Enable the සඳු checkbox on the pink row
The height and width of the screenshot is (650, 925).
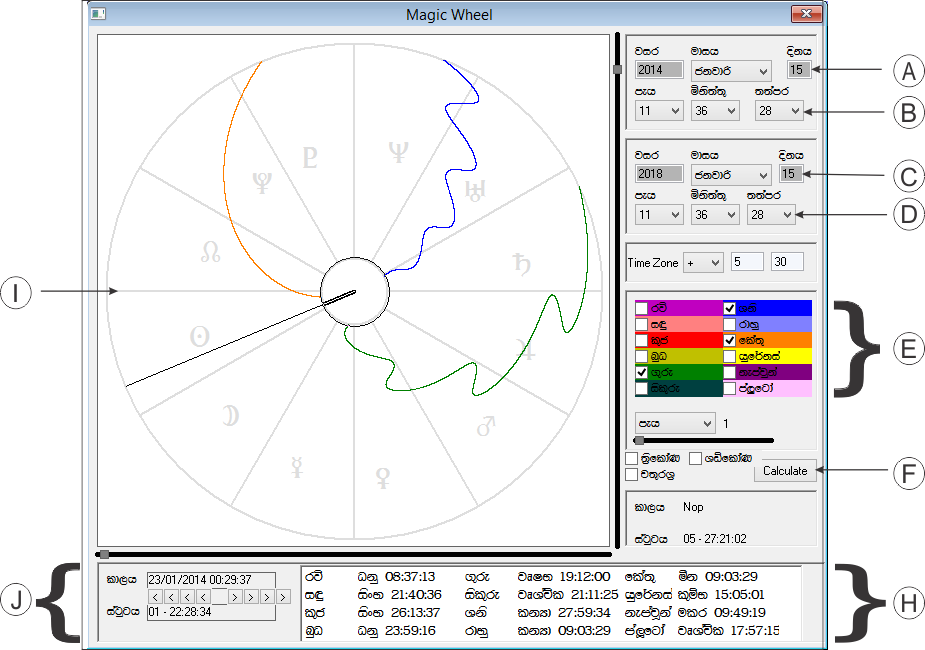[642, 324]
